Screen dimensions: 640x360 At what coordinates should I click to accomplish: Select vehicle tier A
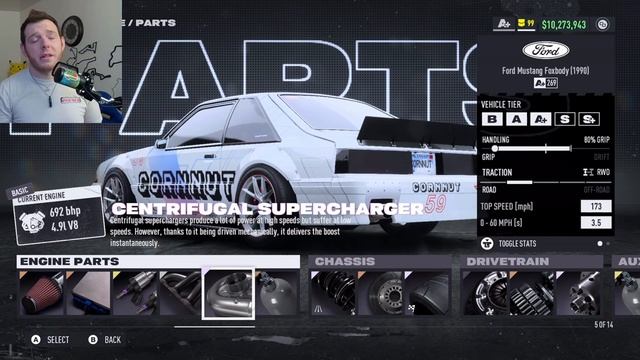point(516,119)
